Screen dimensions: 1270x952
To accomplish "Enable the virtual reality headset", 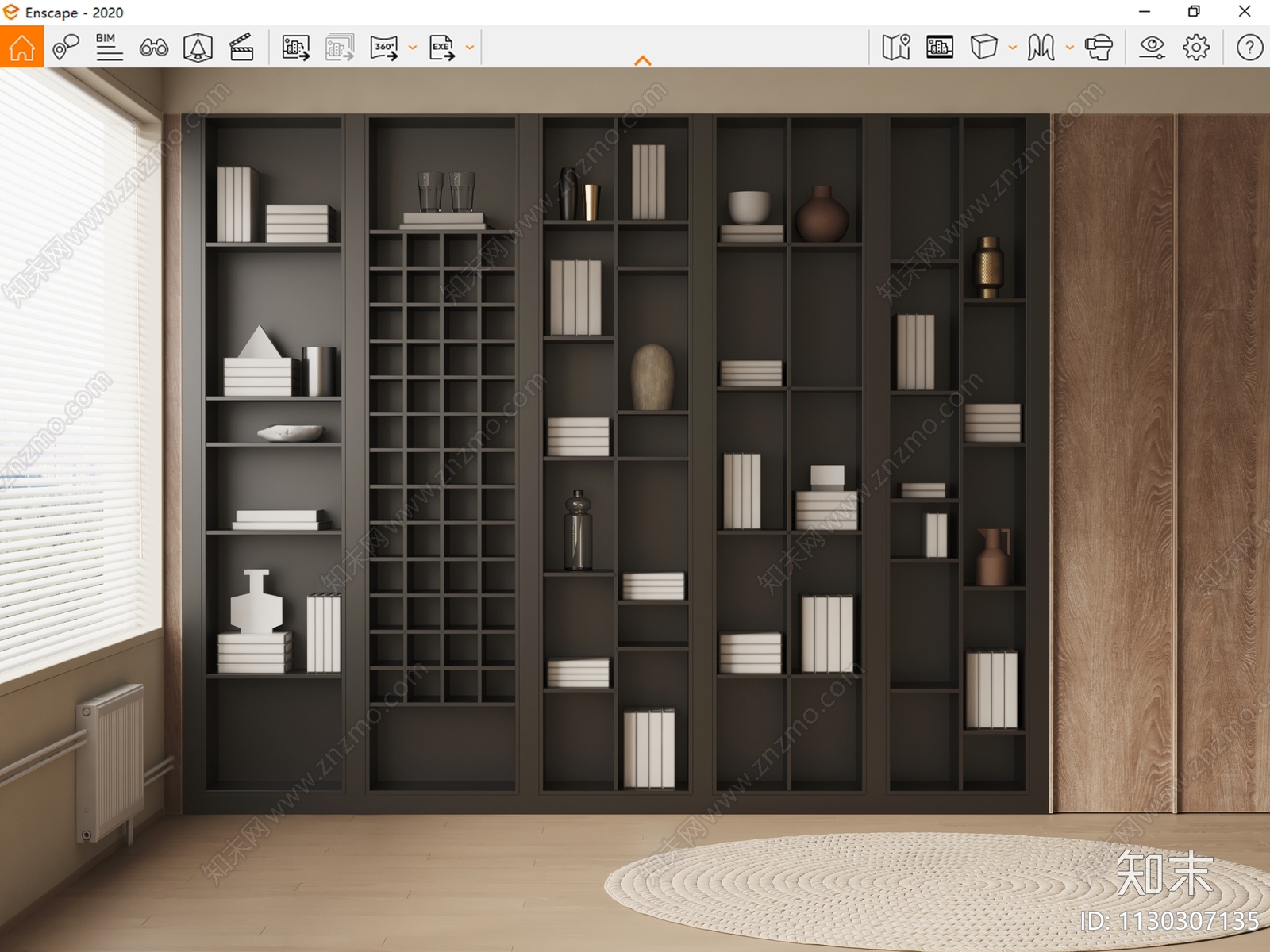I will click(x=1099, y=48).
